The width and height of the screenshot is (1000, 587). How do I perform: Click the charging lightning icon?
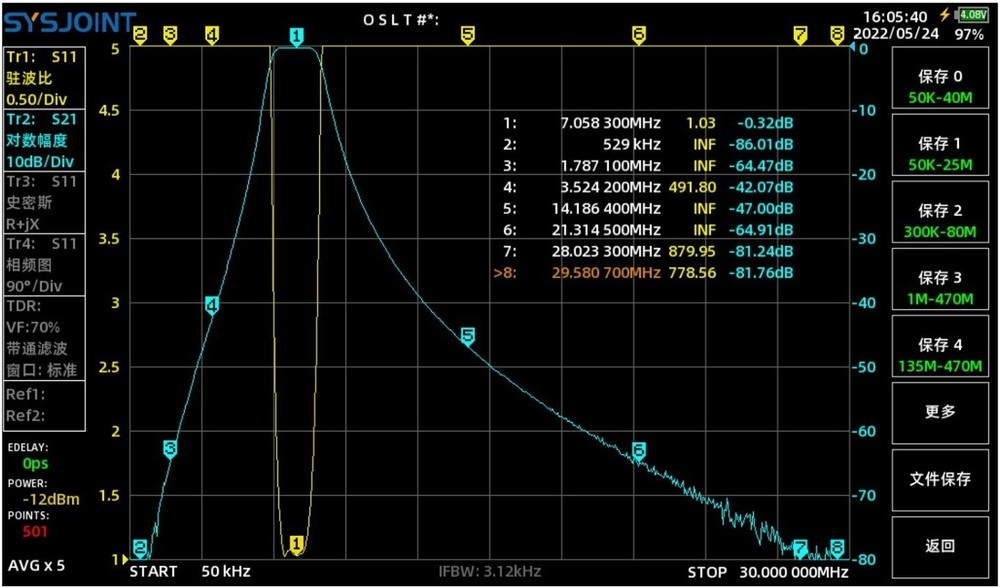946,13
